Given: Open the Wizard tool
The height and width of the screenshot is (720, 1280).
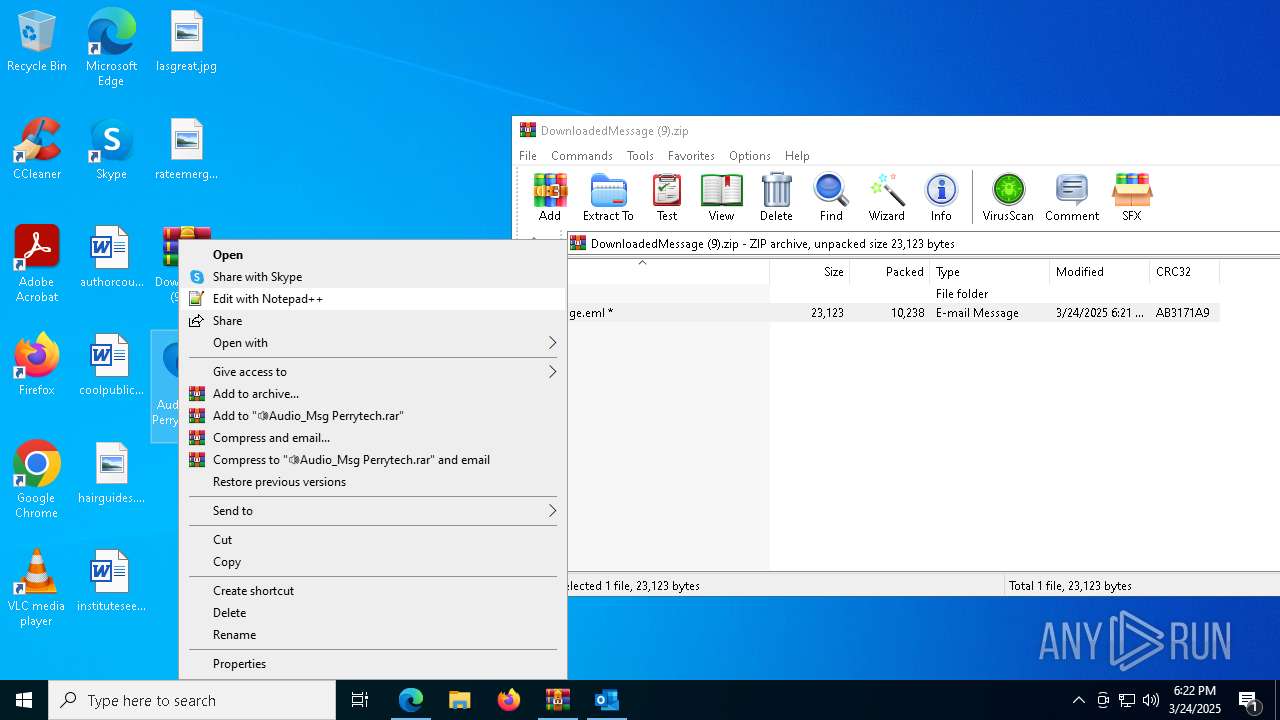Looking at the screenshot, I should tap(886, 197).
